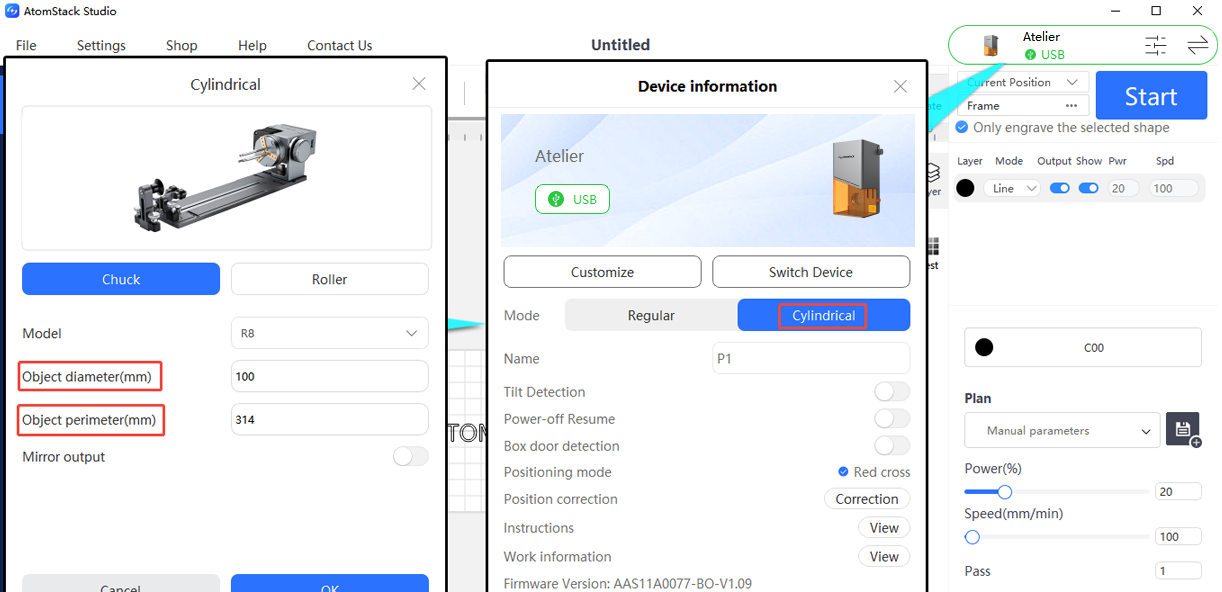Select the Roller rotary type
The width and height of the screenshot is (1222, 592).
pyautogui.click(x=329, y=279)
